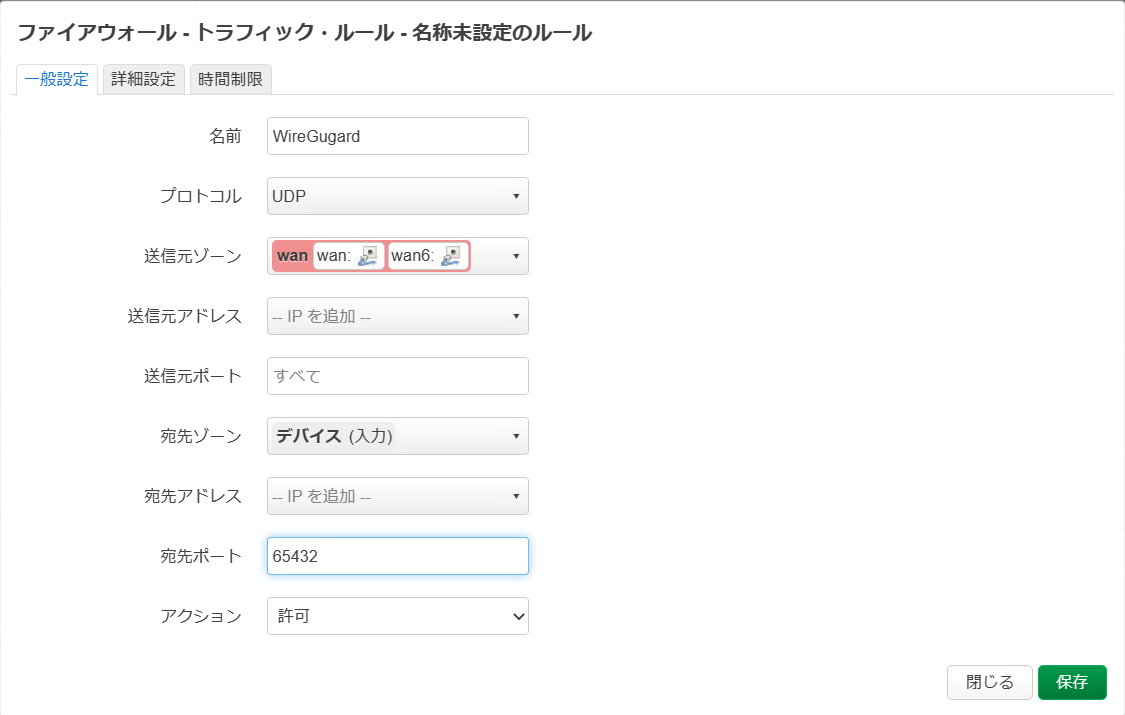Switch to the 一般設定 tab
Screen dimensions: 1125x715
[x=57, y=79]
